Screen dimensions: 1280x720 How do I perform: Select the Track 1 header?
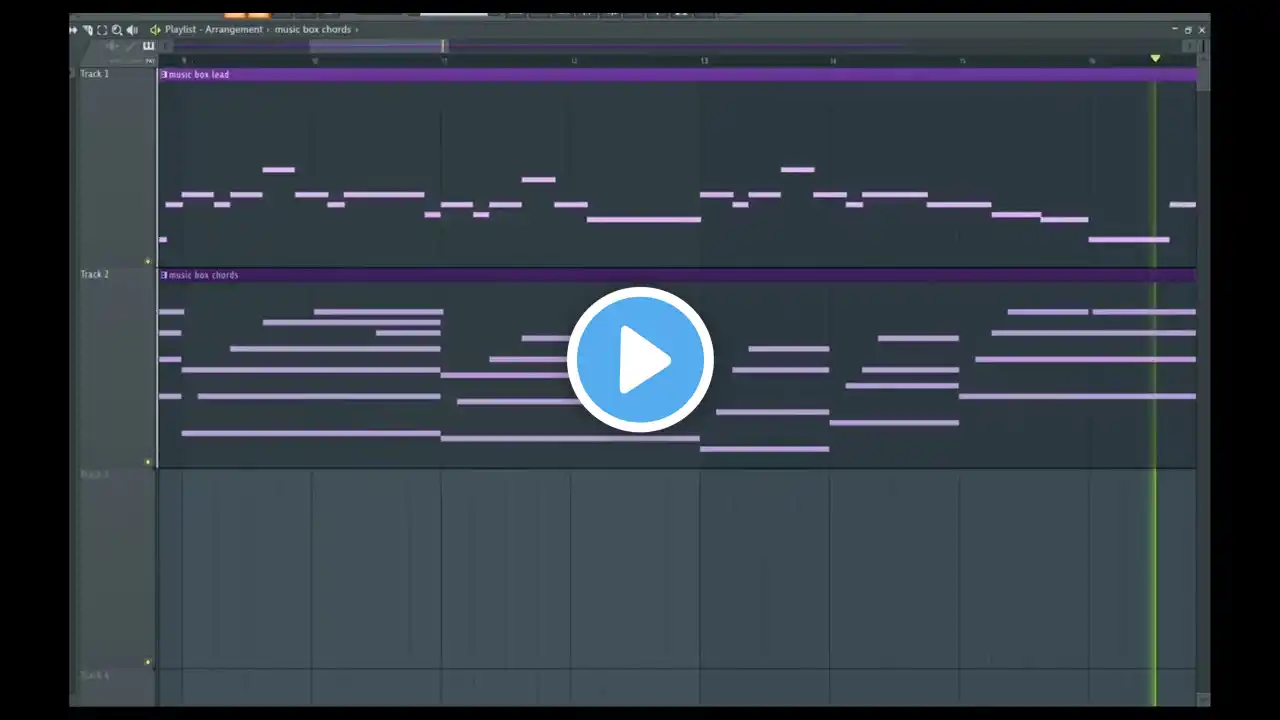coord(117,167)
